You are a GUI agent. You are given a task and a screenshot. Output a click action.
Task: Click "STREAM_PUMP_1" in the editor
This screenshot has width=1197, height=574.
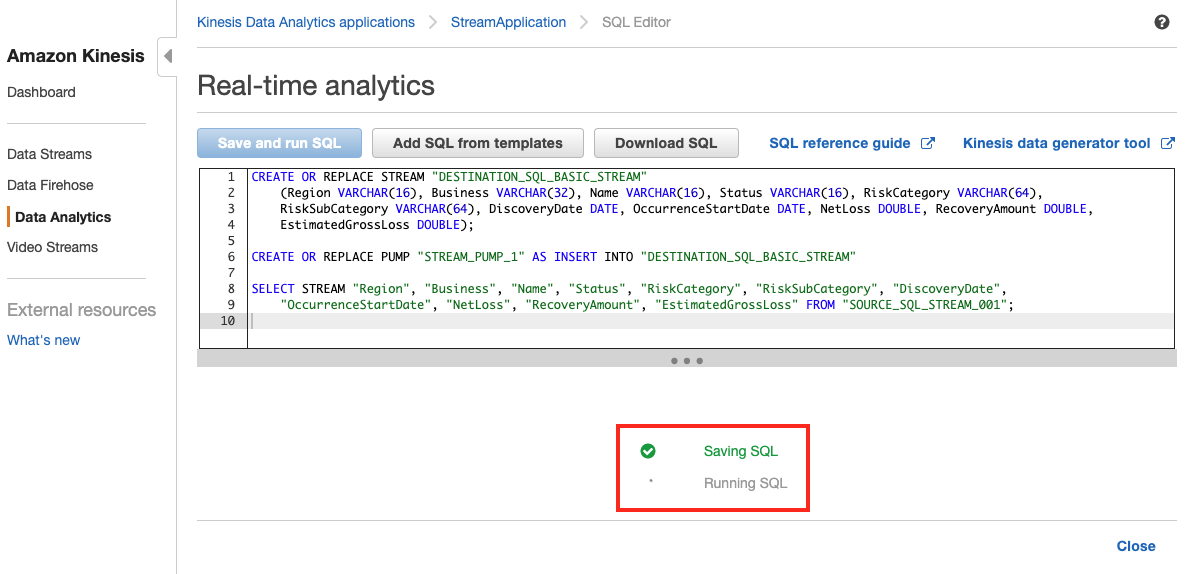(471, 257)
